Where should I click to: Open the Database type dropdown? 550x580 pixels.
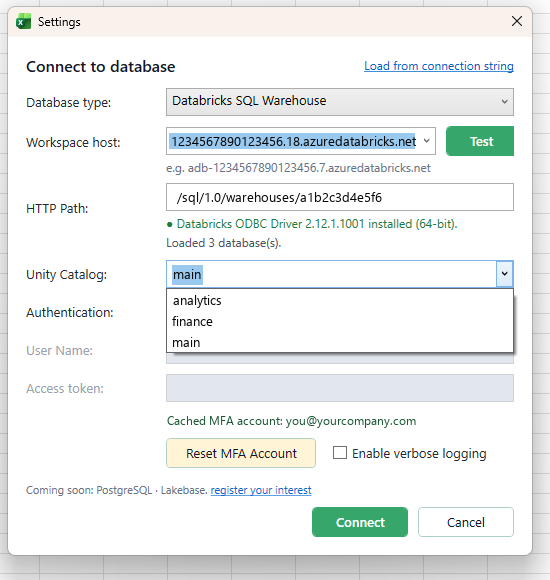coord(340,102)
